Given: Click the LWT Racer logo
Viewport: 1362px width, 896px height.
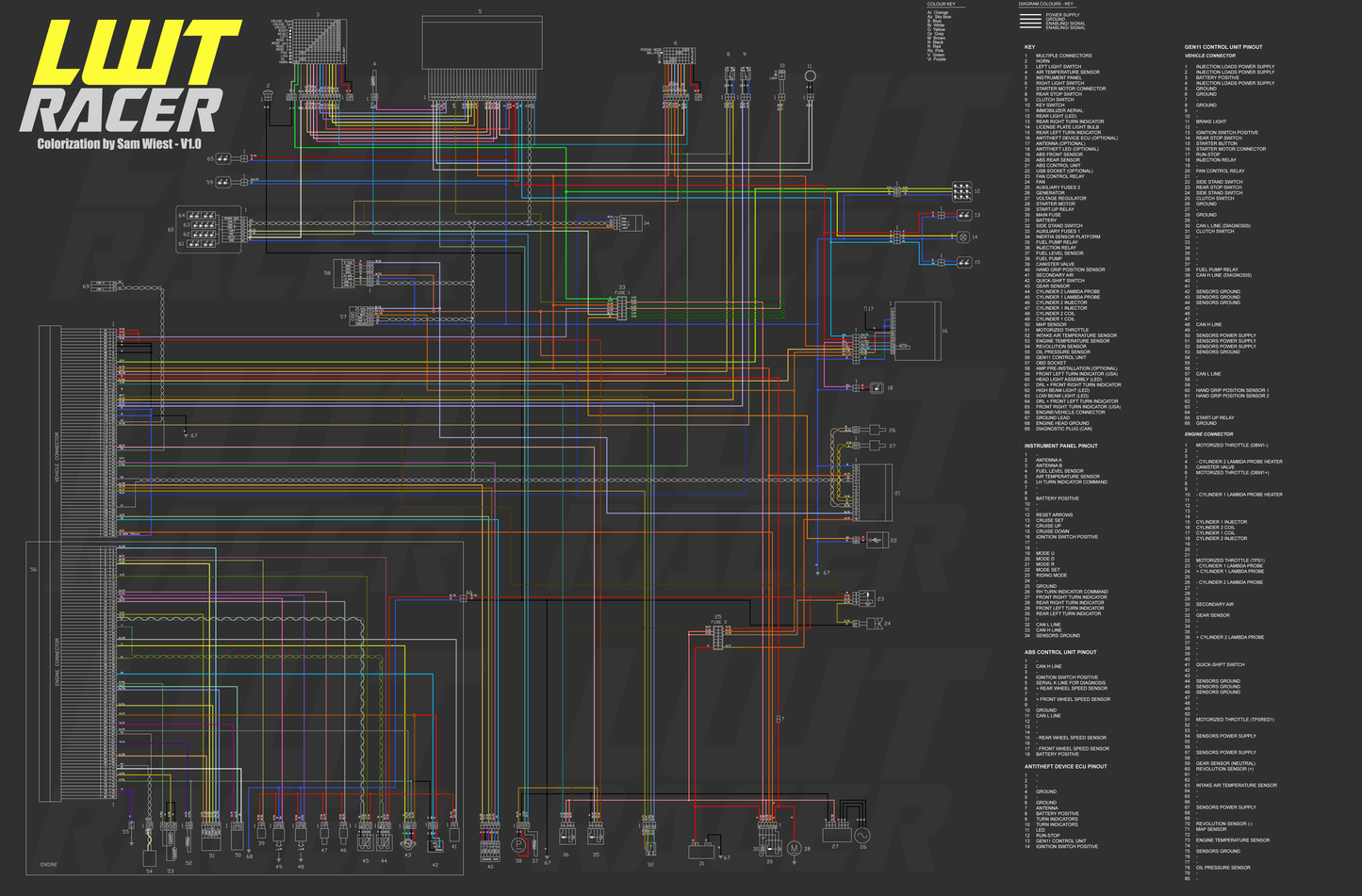Looking at the screenshot, I should tap(132, 80).
